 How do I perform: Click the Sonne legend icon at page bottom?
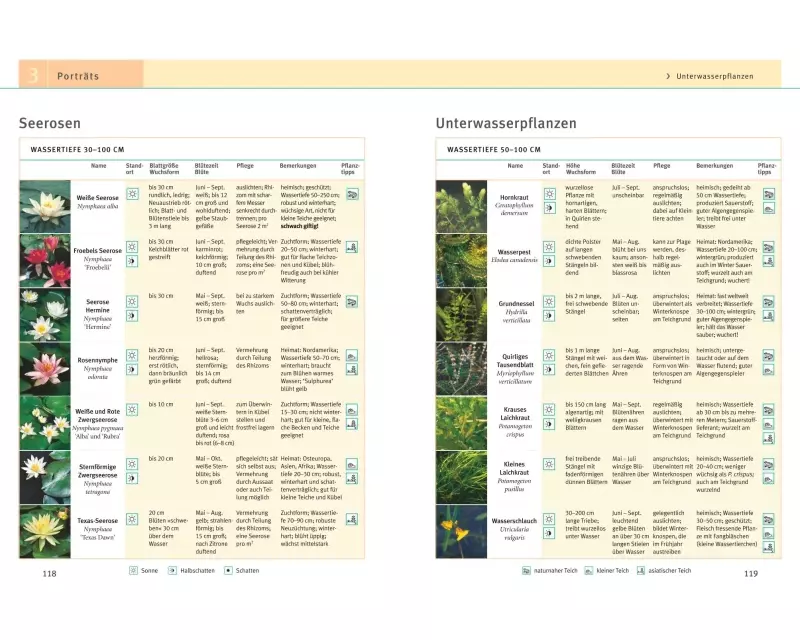pos(132,570)
